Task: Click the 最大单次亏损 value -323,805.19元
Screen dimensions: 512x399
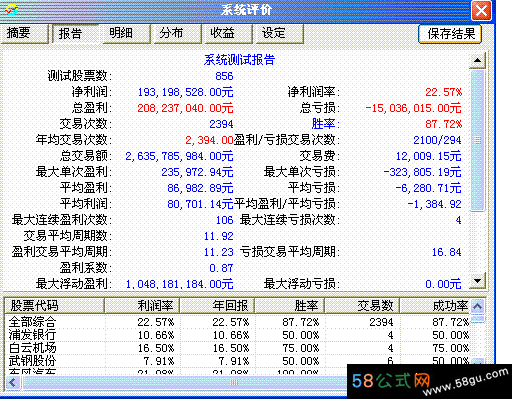Action: (x=422, y=172)
